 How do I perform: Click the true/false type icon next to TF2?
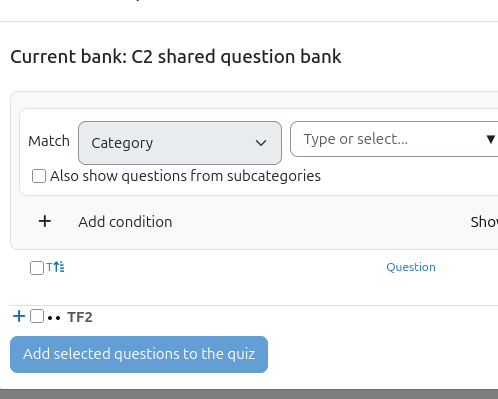54,318
